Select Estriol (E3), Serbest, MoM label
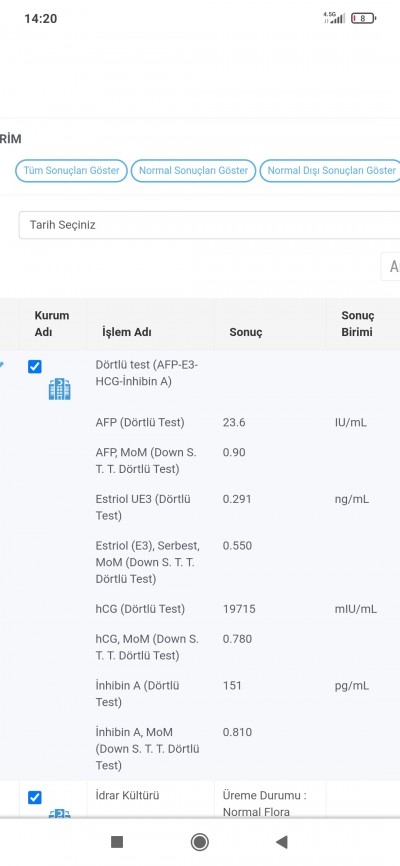Image resolution: width=400 pixels, height=866 pixels. (148, 562)
